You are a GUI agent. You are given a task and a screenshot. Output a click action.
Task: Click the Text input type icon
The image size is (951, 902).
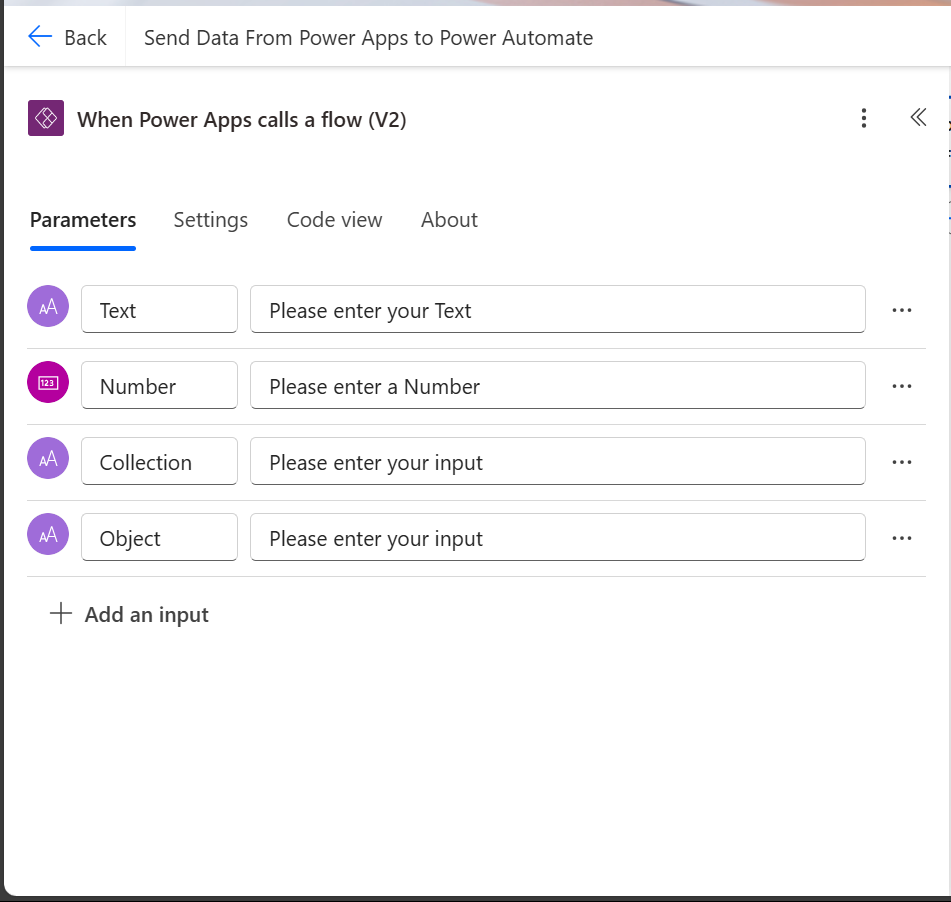[x=48, y=306]
